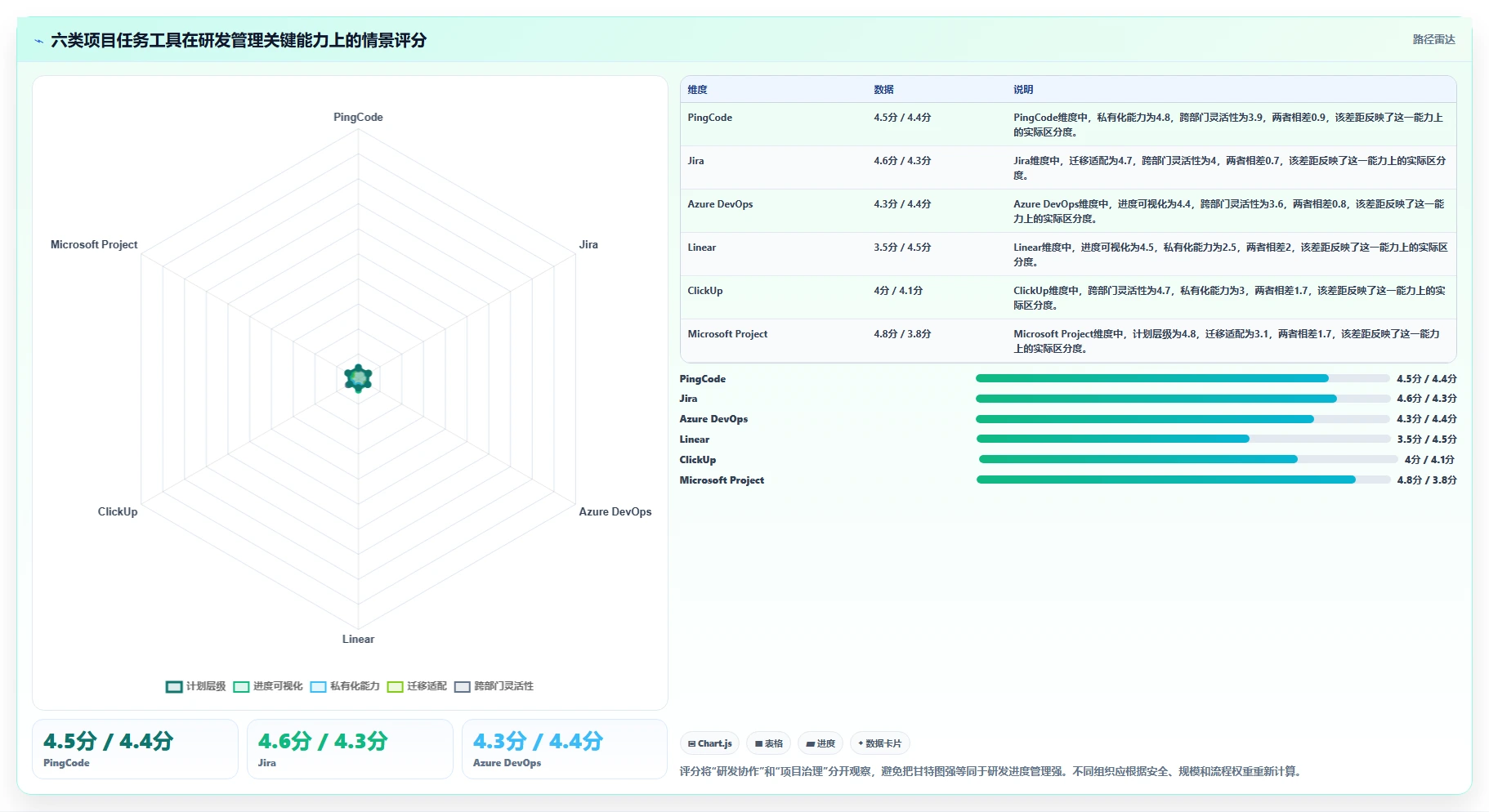The width and height of the screenshot is (1489, 812).
Task: Click the Azure DevOps axis label on the radar
Action: pos(615,511)
